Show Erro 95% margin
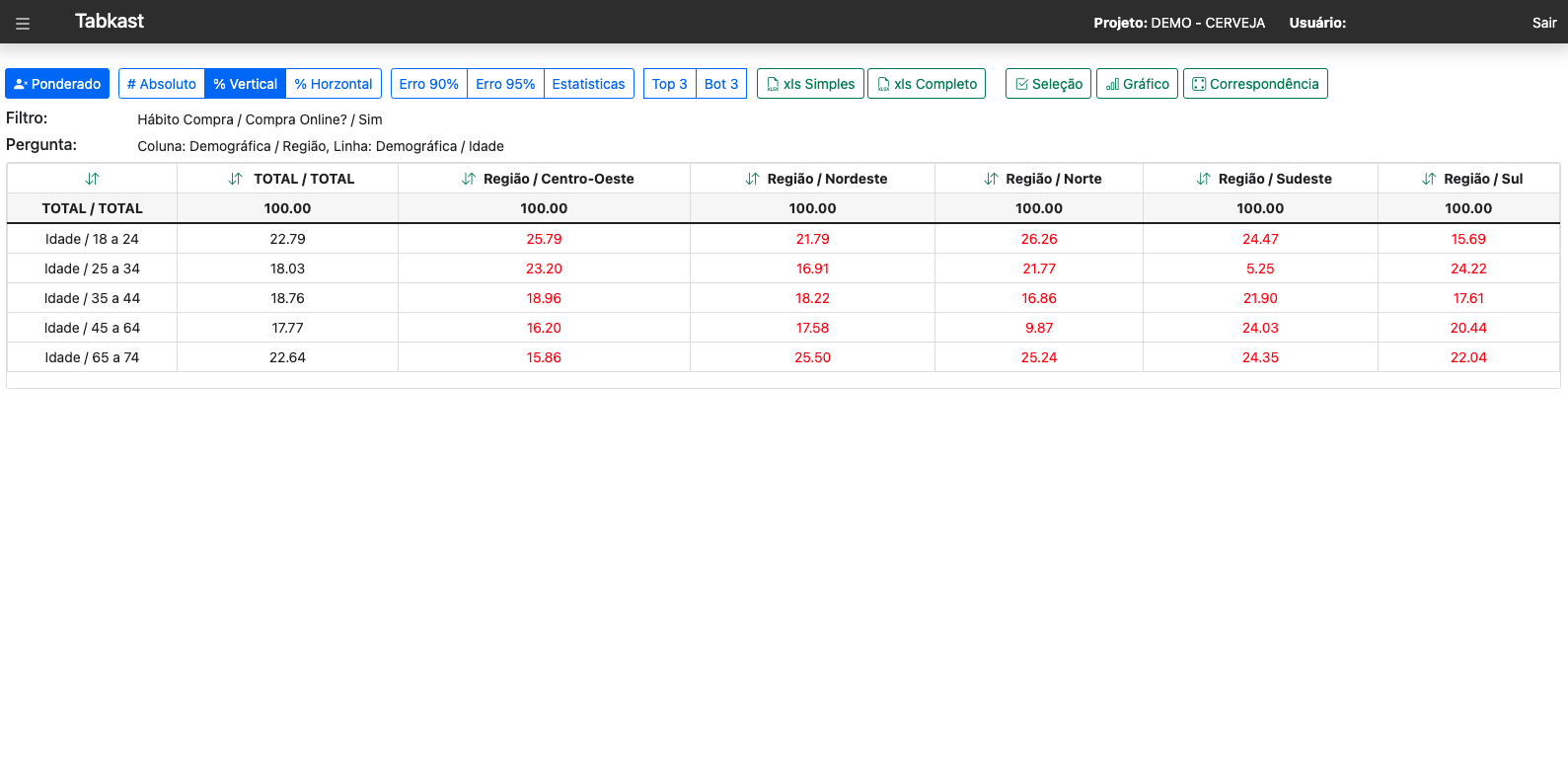The width and height of the screenshot is (1568, 770). coord(505,84)
